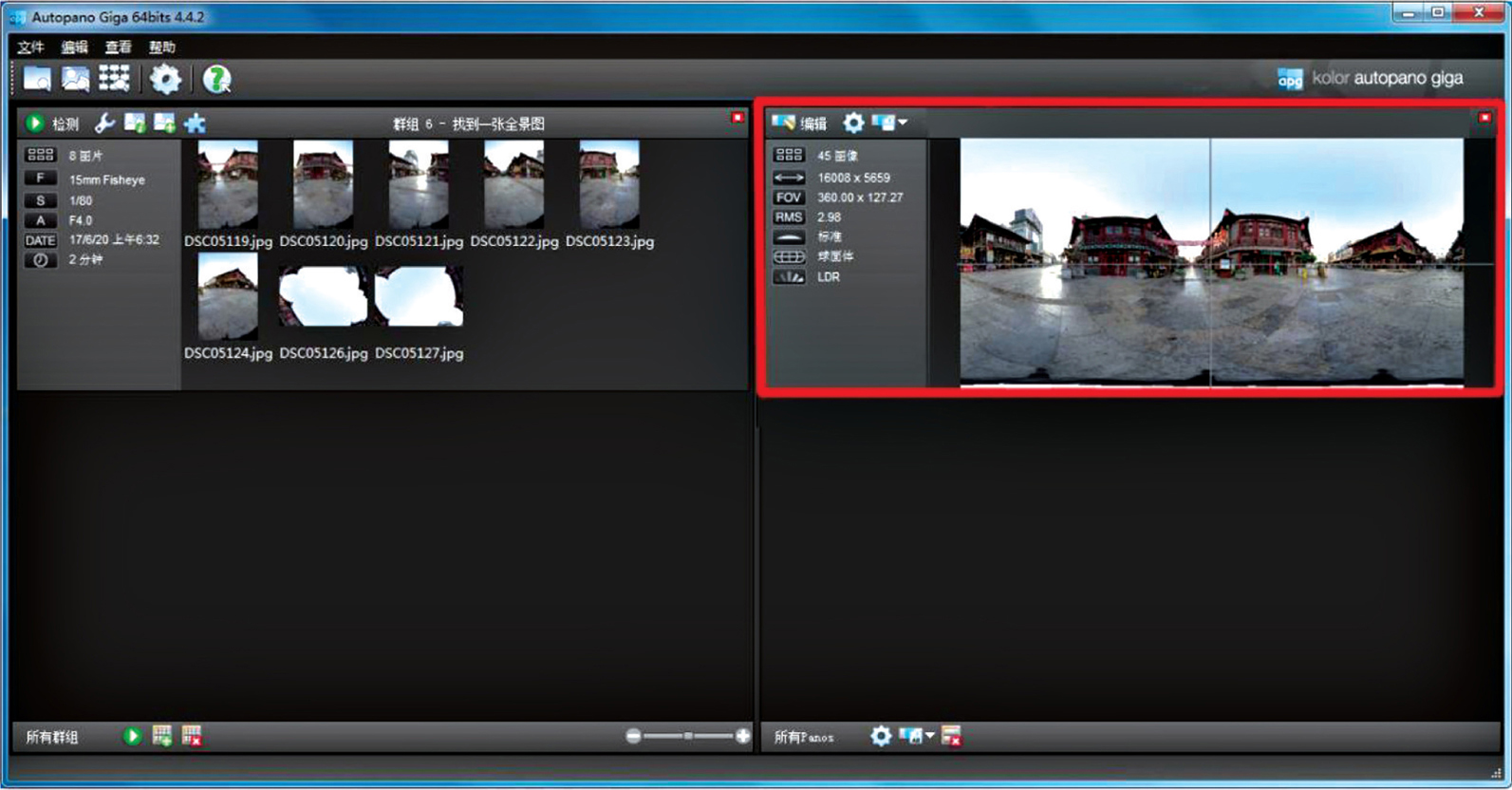The image size is (1512, 790).
Task: Click the add group icon in bottom bar
Action: point(162,736)
